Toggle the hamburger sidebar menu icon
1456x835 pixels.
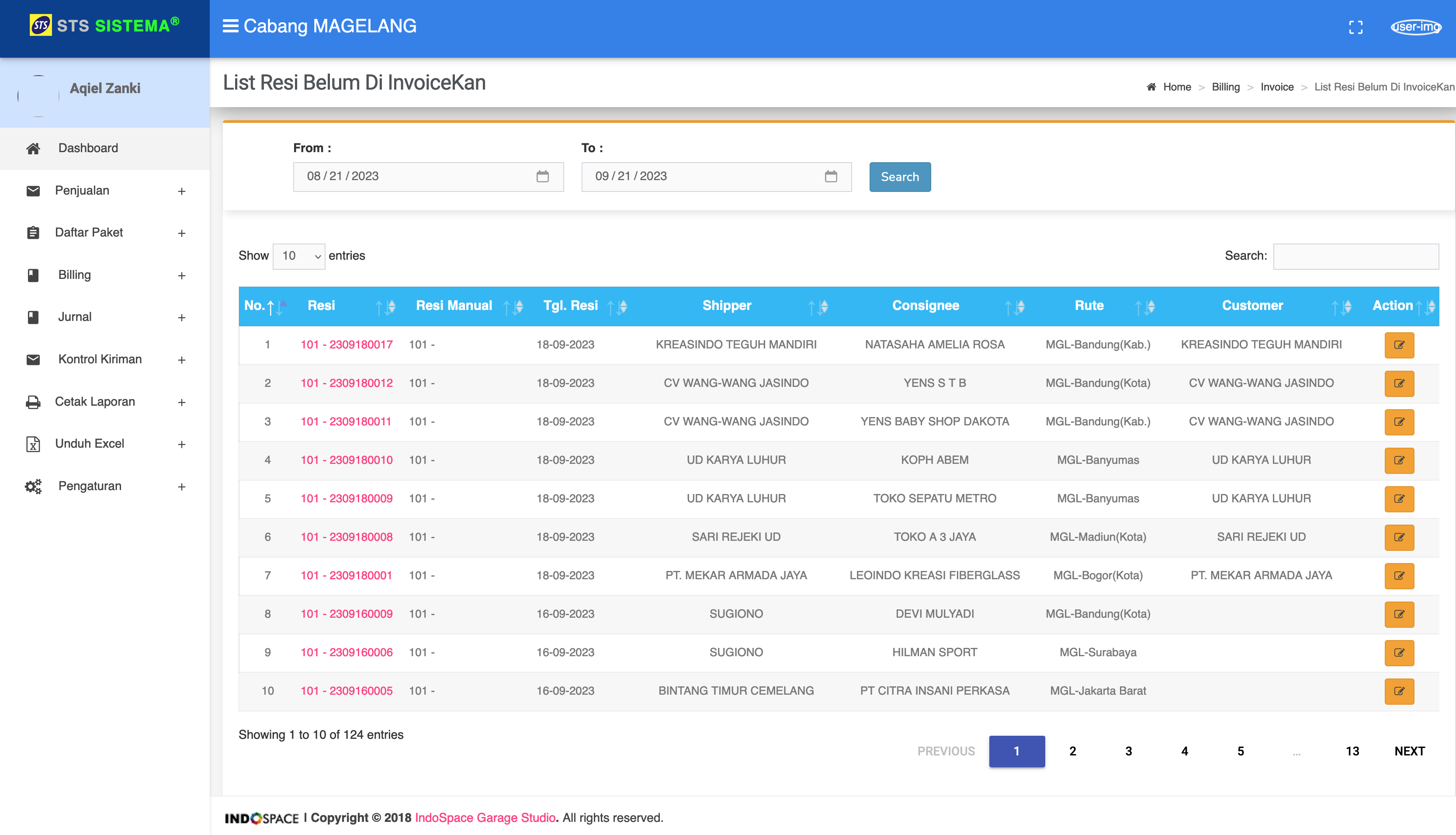point(230,26)
